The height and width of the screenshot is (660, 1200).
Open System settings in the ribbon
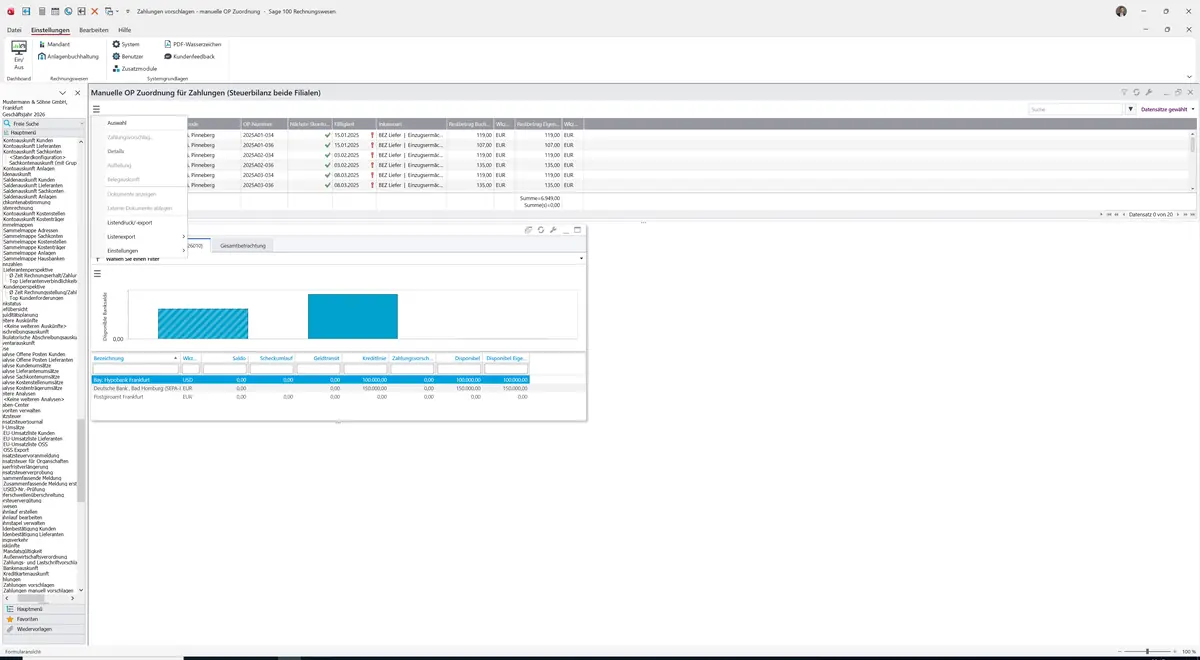126,44
